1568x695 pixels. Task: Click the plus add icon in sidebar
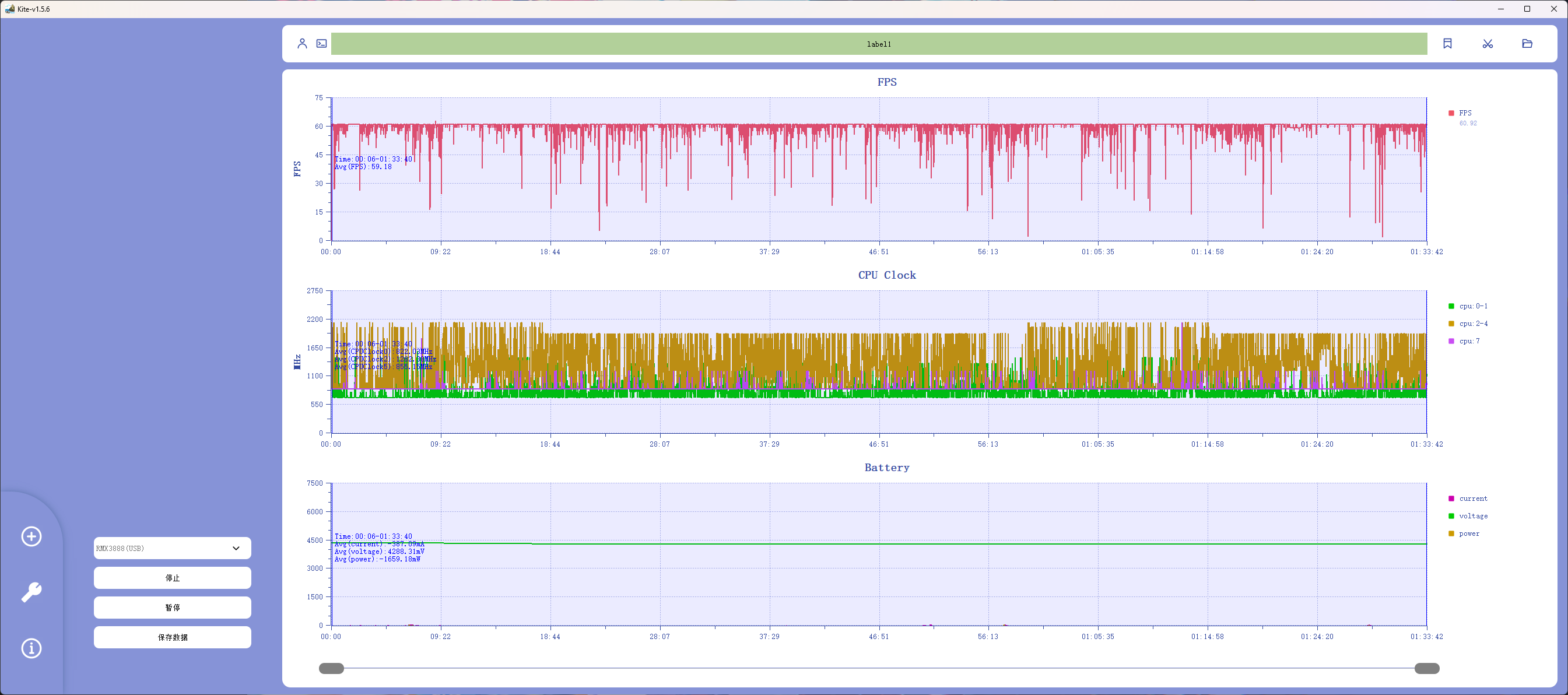click(31, 536)
